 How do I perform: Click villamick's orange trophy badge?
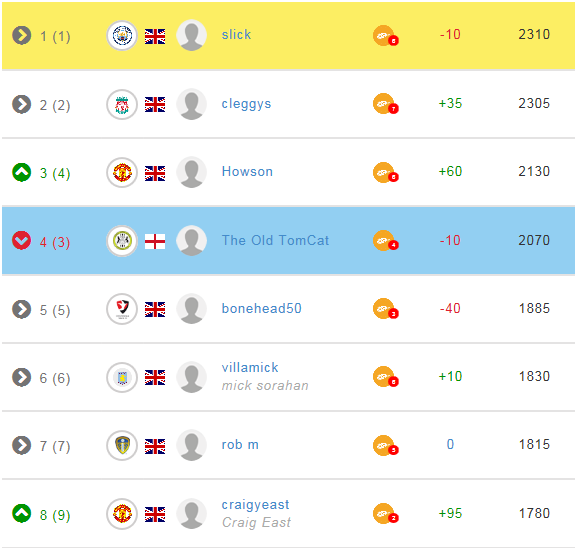385,377
